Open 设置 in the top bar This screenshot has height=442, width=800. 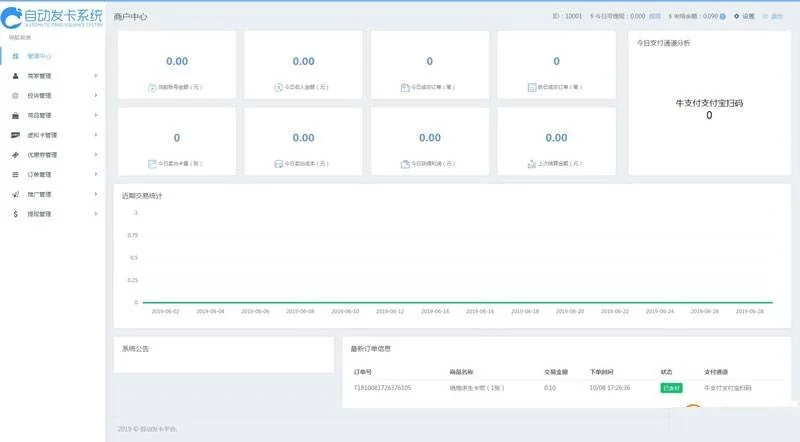(x=745, y=17)
